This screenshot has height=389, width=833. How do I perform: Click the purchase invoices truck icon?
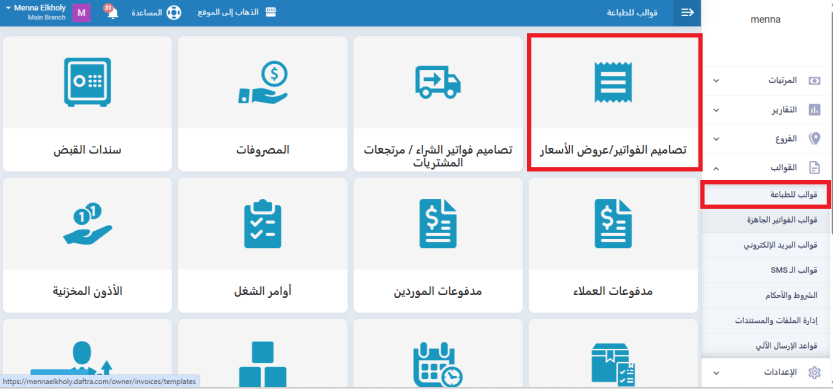point(438,82)
